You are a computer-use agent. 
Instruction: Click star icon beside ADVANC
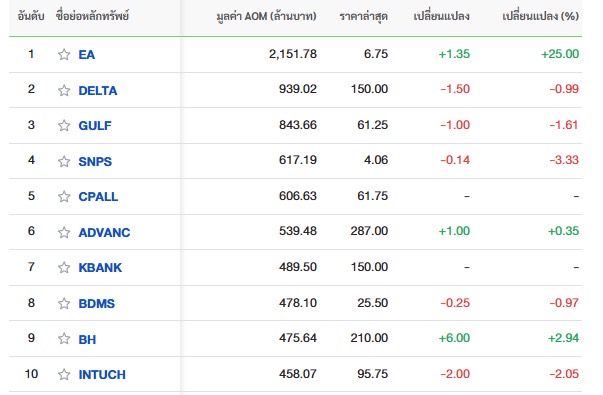tap(64, 232)
